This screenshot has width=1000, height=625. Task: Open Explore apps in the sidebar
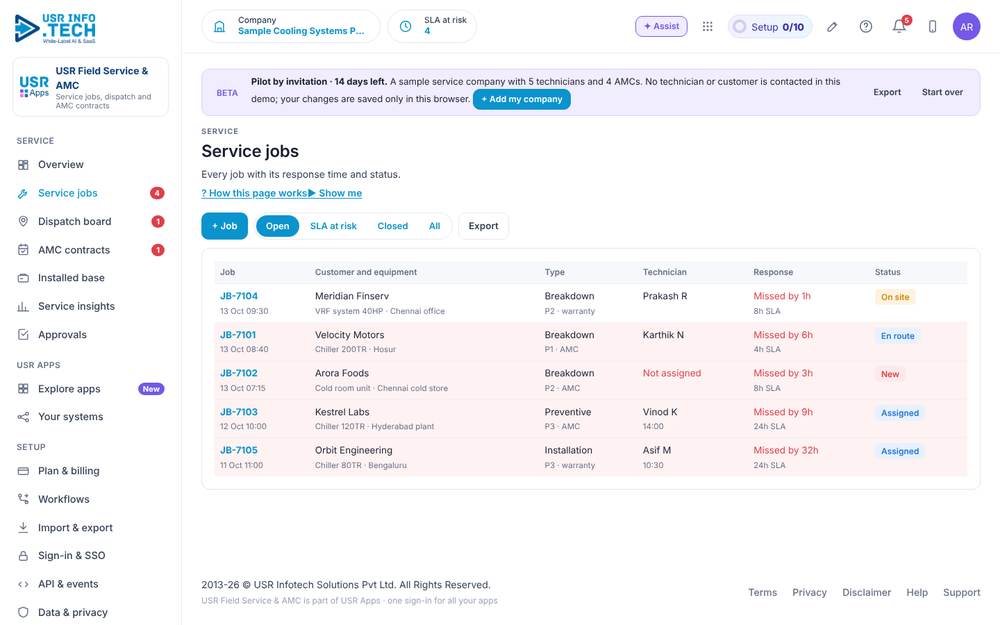[x=91, y=389]
